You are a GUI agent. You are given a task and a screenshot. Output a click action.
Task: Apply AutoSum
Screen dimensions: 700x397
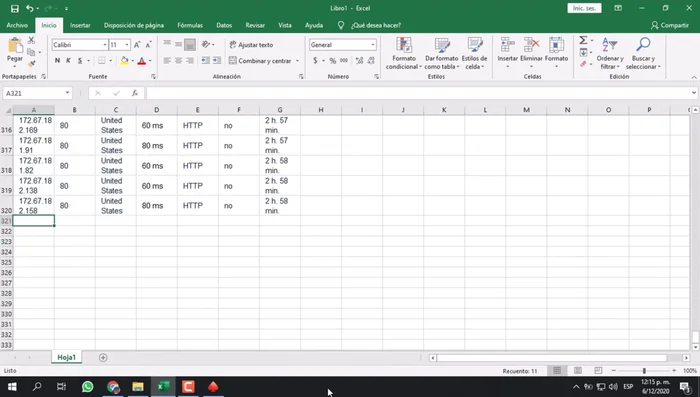pos(583,41)
